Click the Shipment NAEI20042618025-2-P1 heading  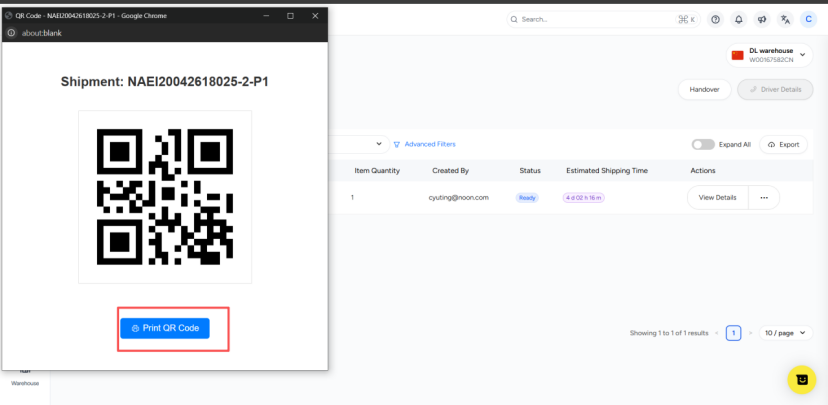165,82
